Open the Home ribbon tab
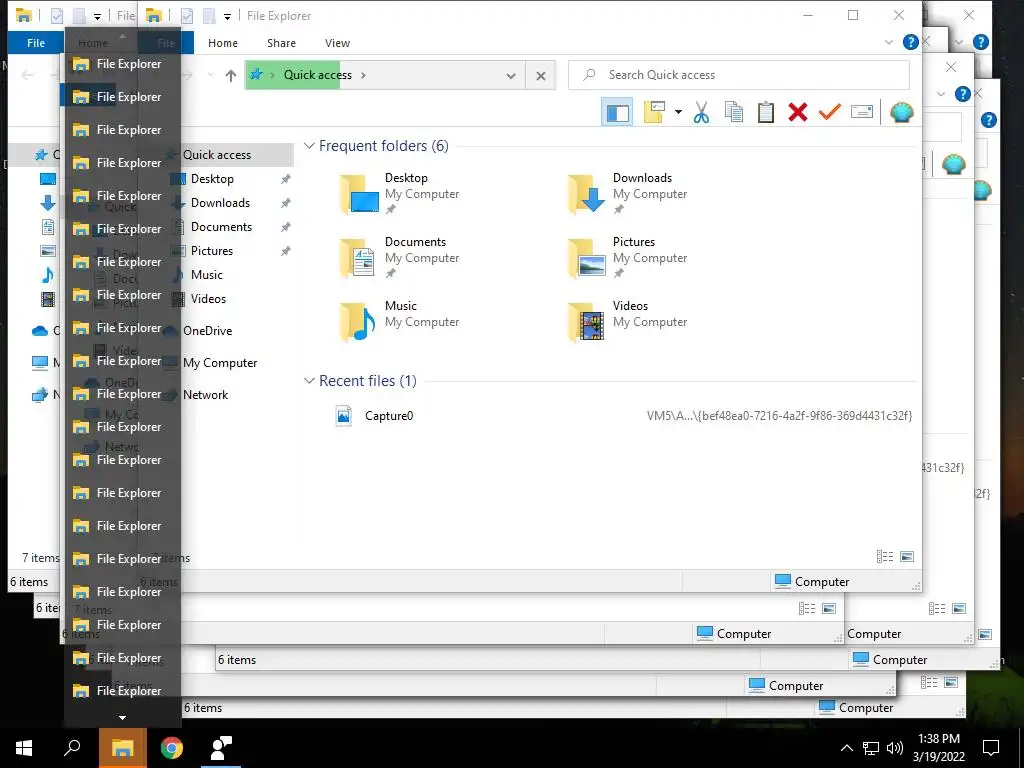 pyautogui.click(x=223, y=43)
